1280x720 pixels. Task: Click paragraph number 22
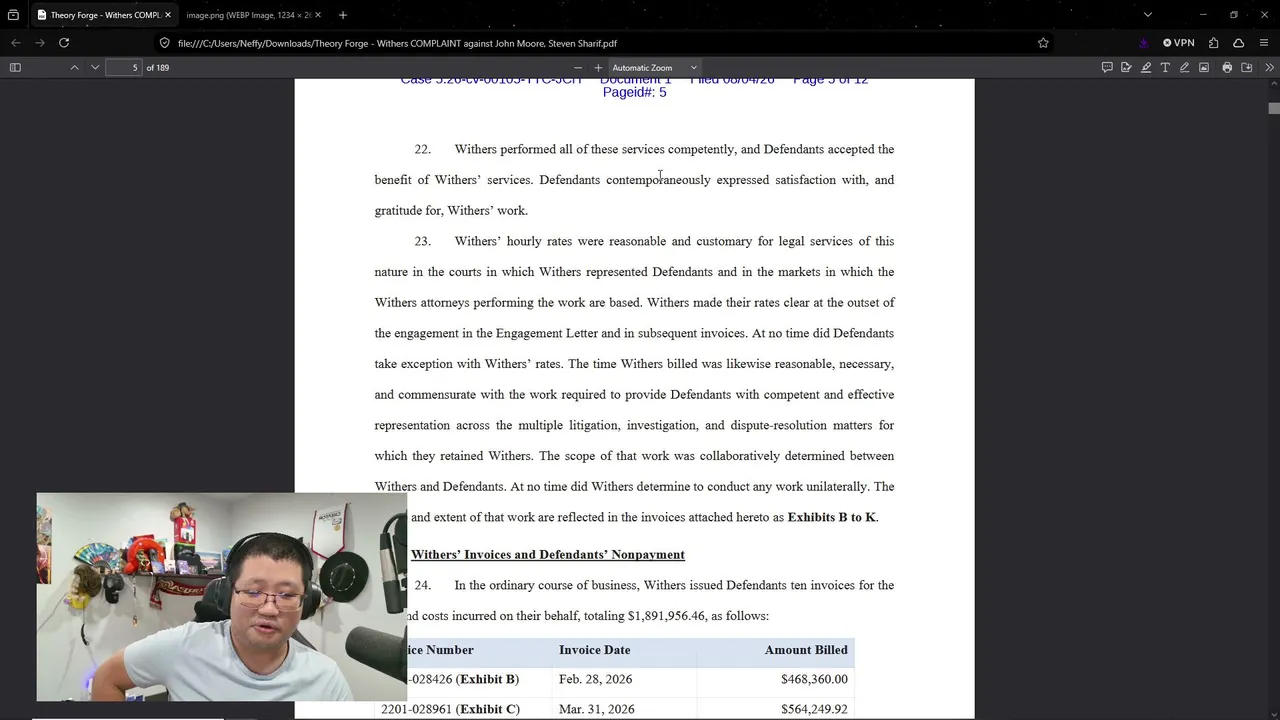(422, 149)
